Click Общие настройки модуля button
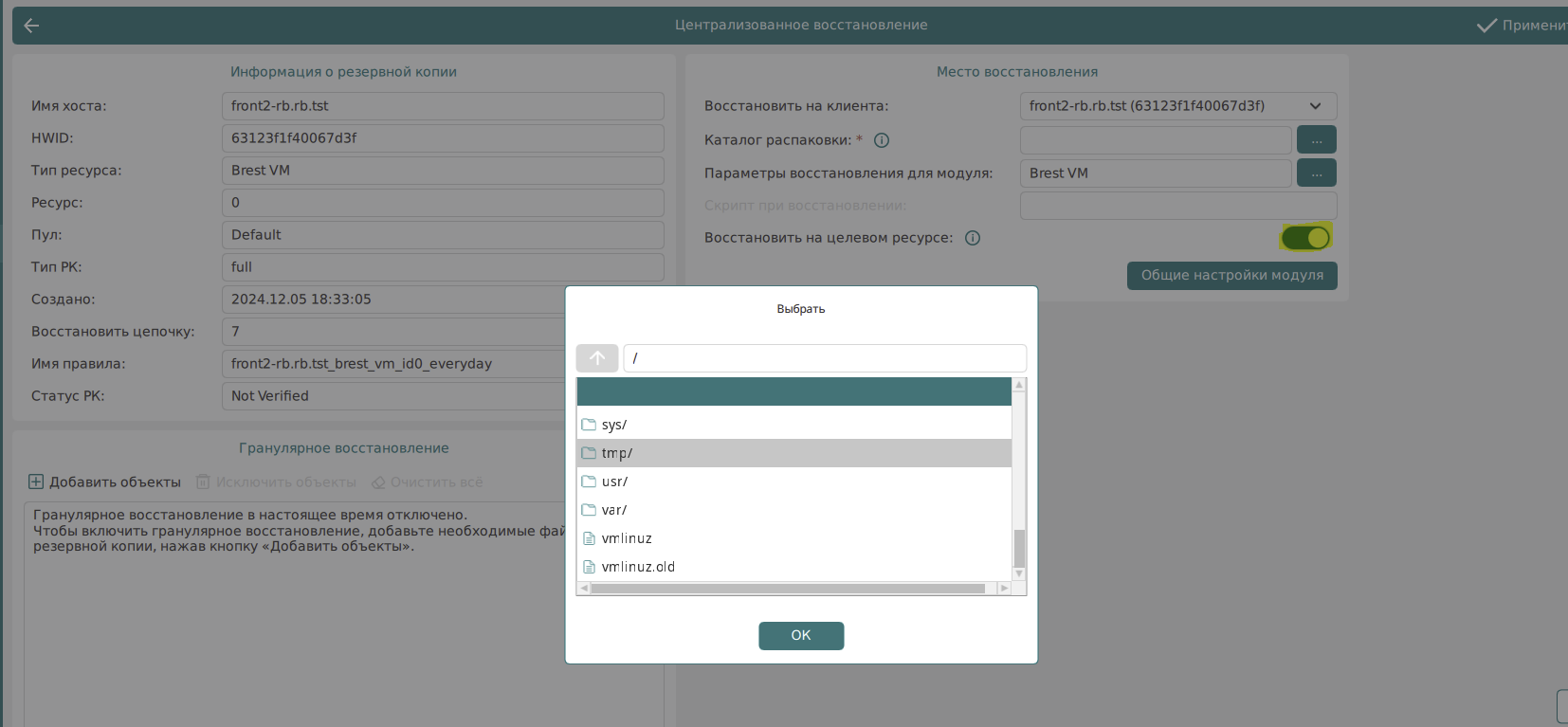Image resolution: width=1568 pixels, height=727 pixels. pyautogui.click(x=1232, y=276)
